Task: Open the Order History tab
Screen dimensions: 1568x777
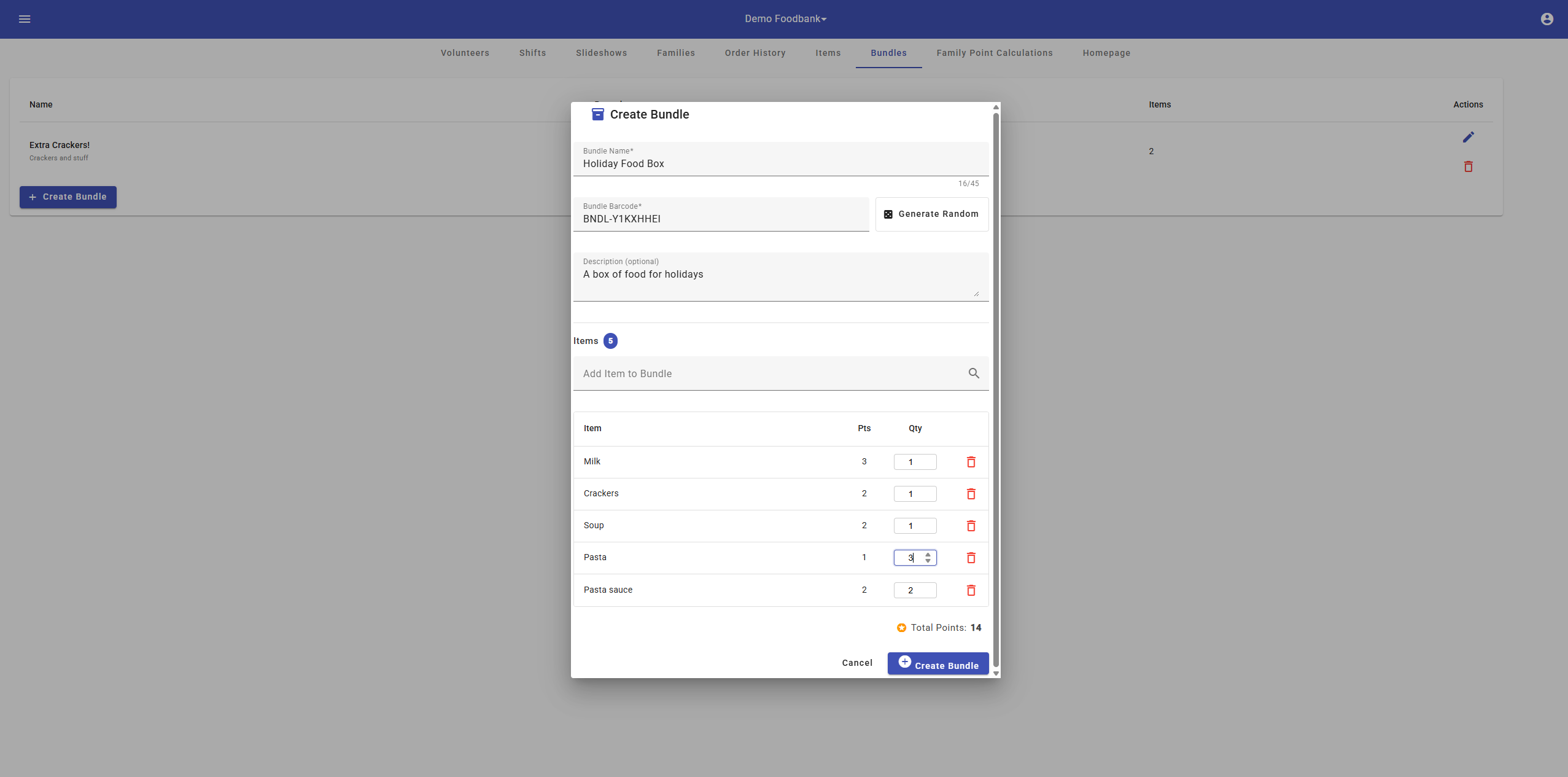Action: [x=755, y=53]
